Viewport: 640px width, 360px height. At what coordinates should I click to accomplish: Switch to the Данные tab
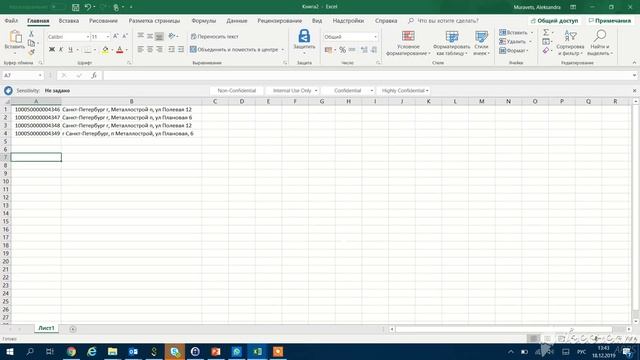[237, 20]
